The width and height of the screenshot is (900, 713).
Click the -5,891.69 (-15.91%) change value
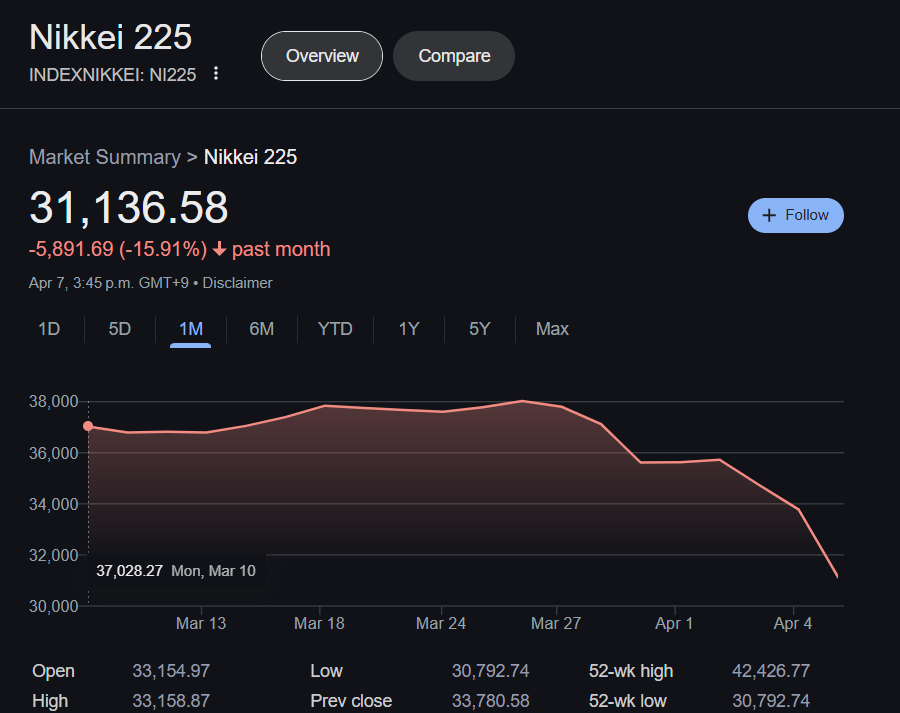point(118,249)
